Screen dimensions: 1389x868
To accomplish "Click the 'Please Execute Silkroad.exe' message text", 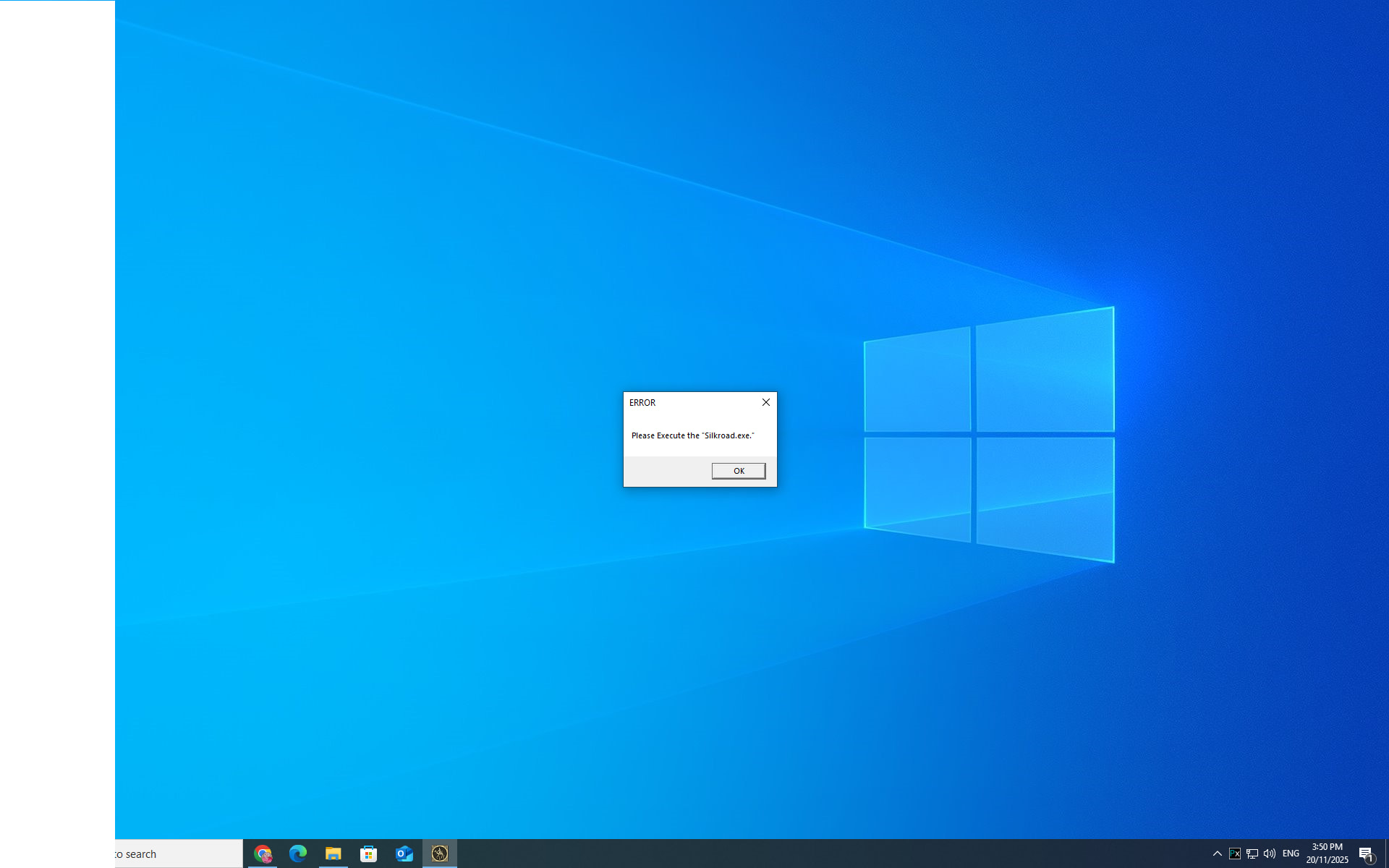I will click(x=692, y=435).
